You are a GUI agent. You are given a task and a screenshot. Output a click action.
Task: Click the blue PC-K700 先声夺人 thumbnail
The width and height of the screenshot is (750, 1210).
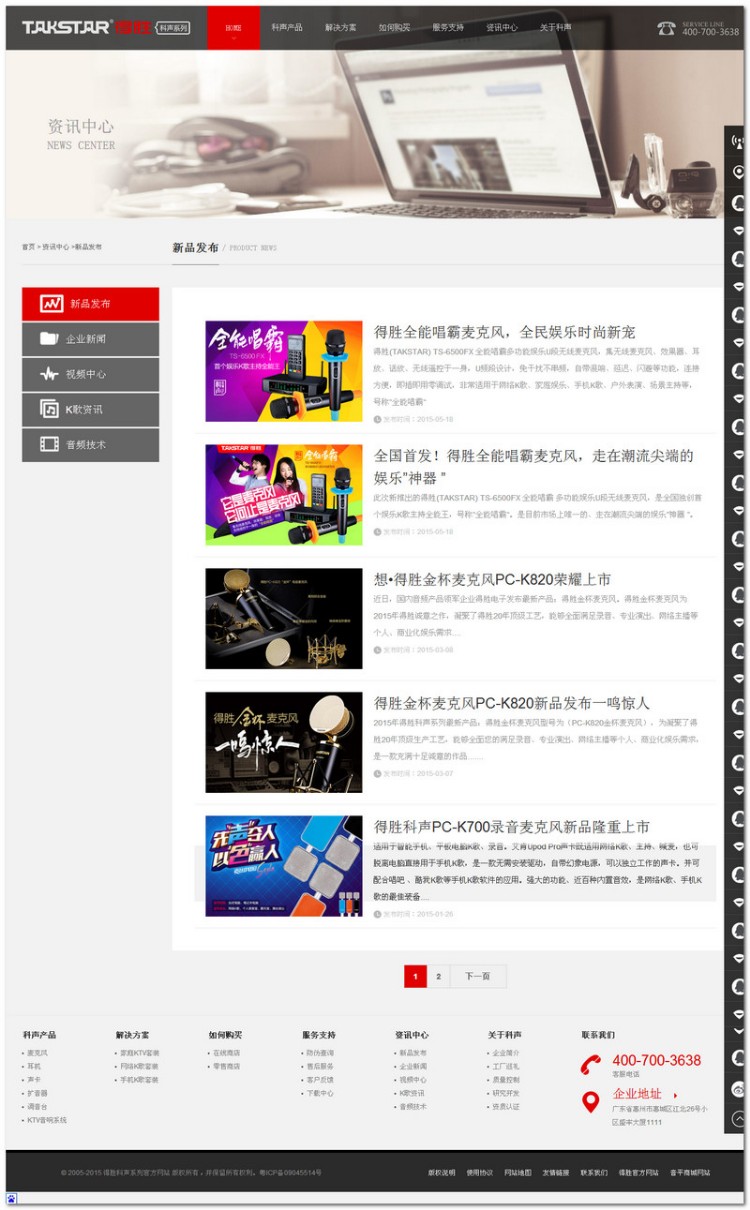tap(284, 866)
